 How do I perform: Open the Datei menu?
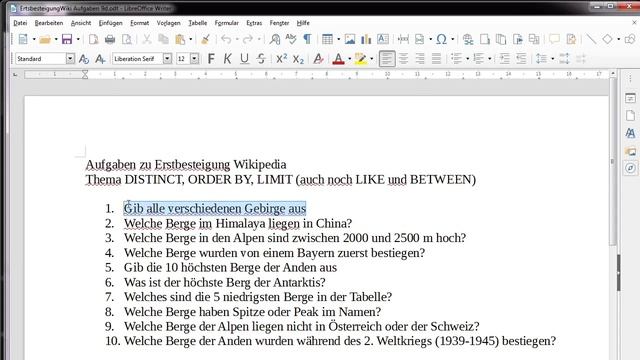tap(20, 23)
